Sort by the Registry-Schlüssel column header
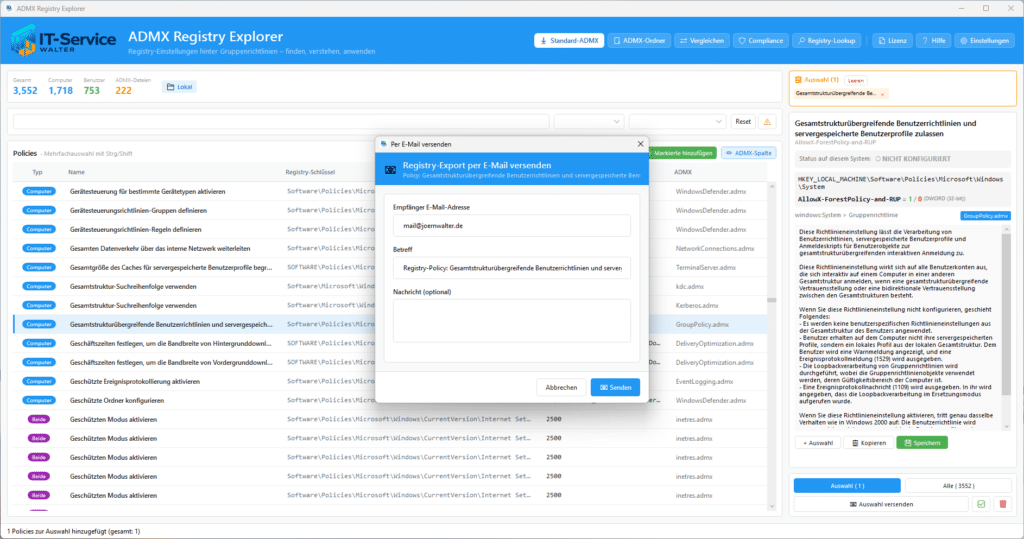The width and height of the screenshot is (1024, 539). click(x=310, y=172)
